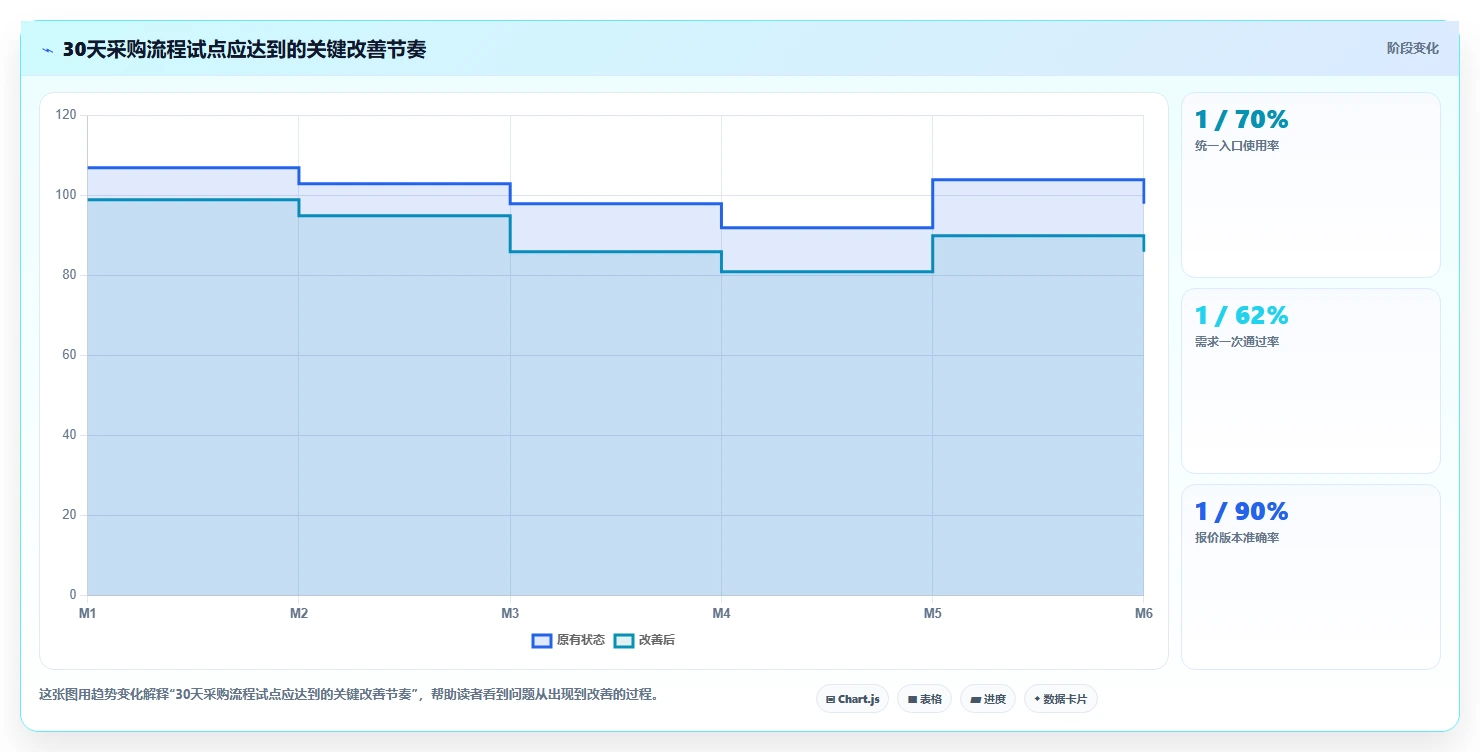Click the blue 原有状态 line at M5 segment

click(x=1038, y=179)
